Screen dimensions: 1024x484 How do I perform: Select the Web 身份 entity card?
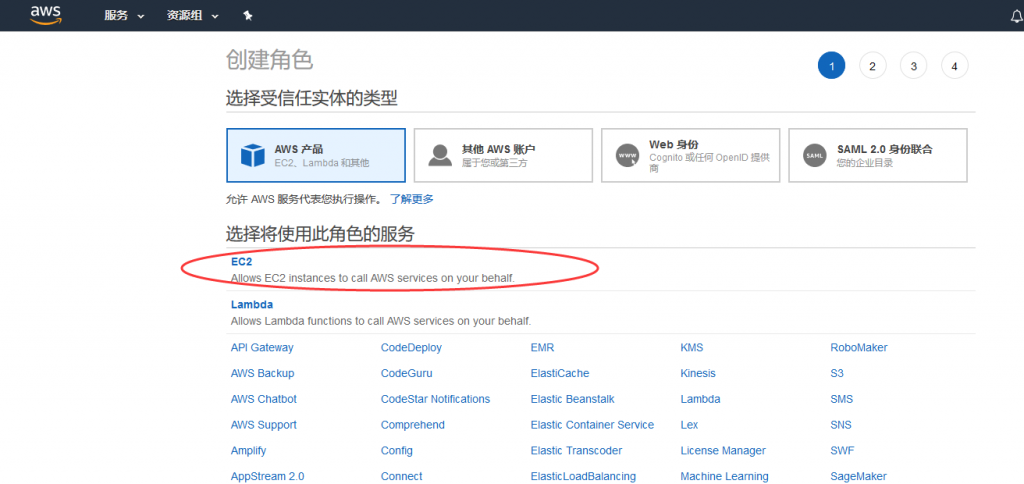click(690, 155)
